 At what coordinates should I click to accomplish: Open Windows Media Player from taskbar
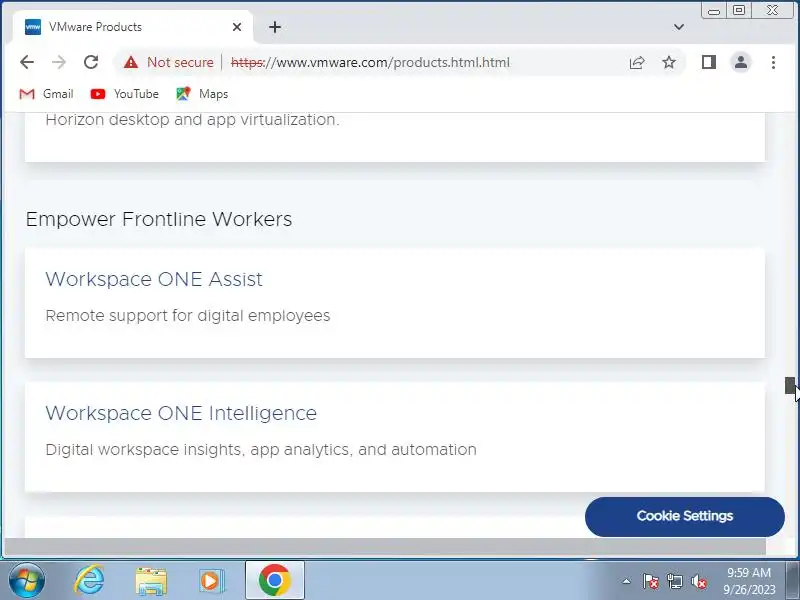pos(211,581)
